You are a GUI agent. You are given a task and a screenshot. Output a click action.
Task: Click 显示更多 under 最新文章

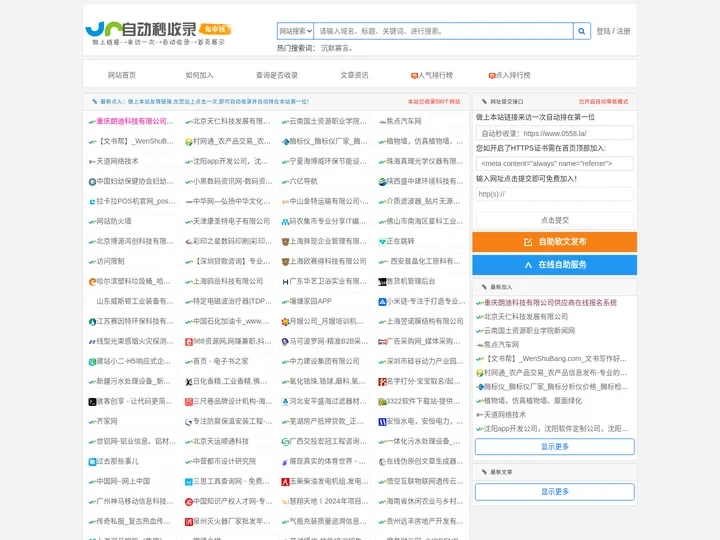555,491
